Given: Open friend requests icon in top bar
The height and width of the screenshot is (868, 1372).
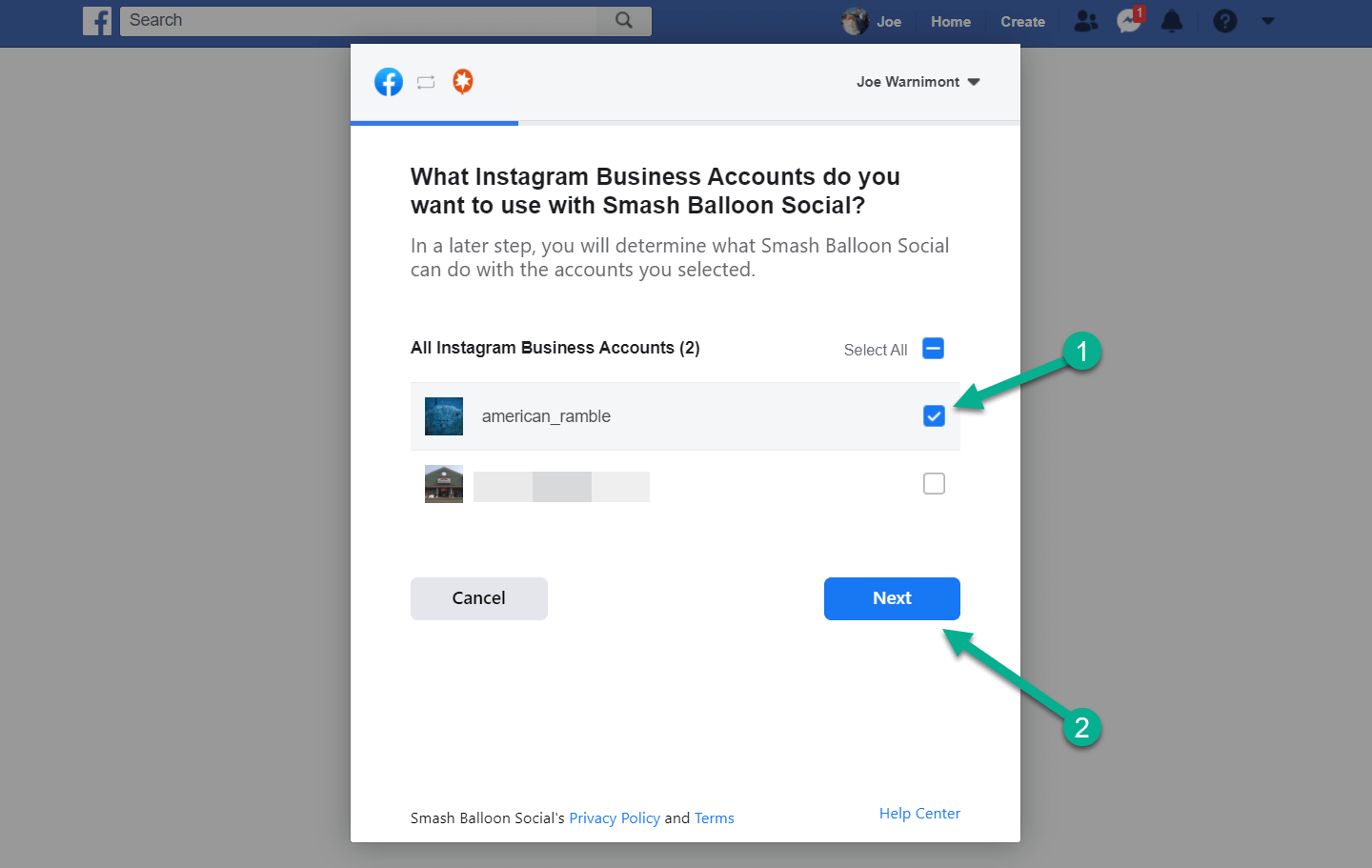Looking at the screenshot, I should coord(1086,21).
